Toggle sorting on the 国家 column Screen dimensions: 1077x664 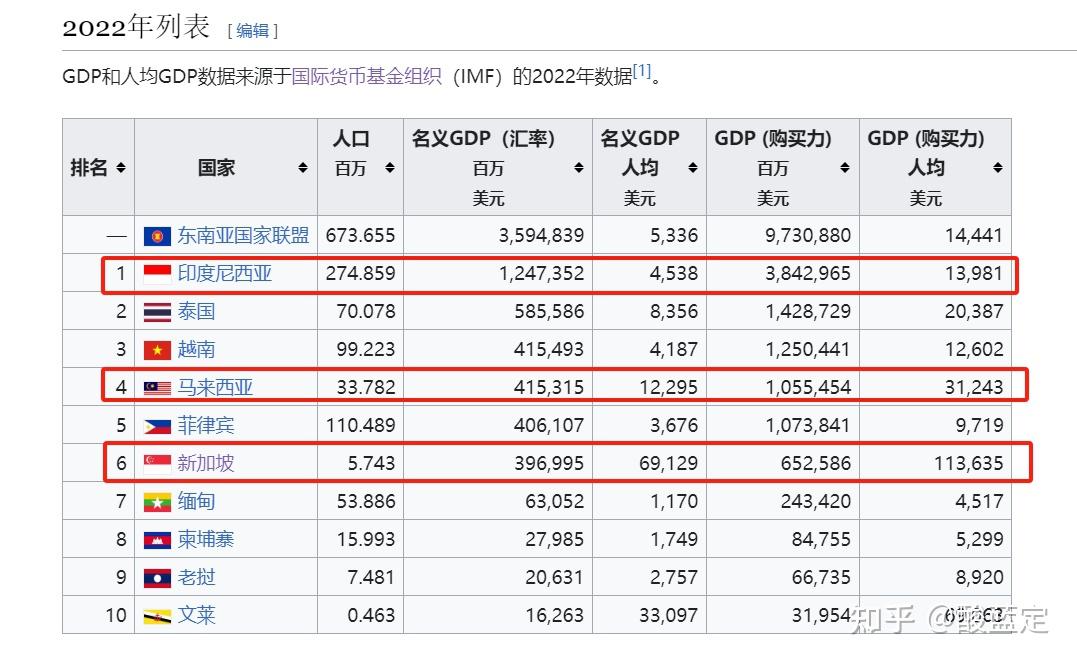303,168
